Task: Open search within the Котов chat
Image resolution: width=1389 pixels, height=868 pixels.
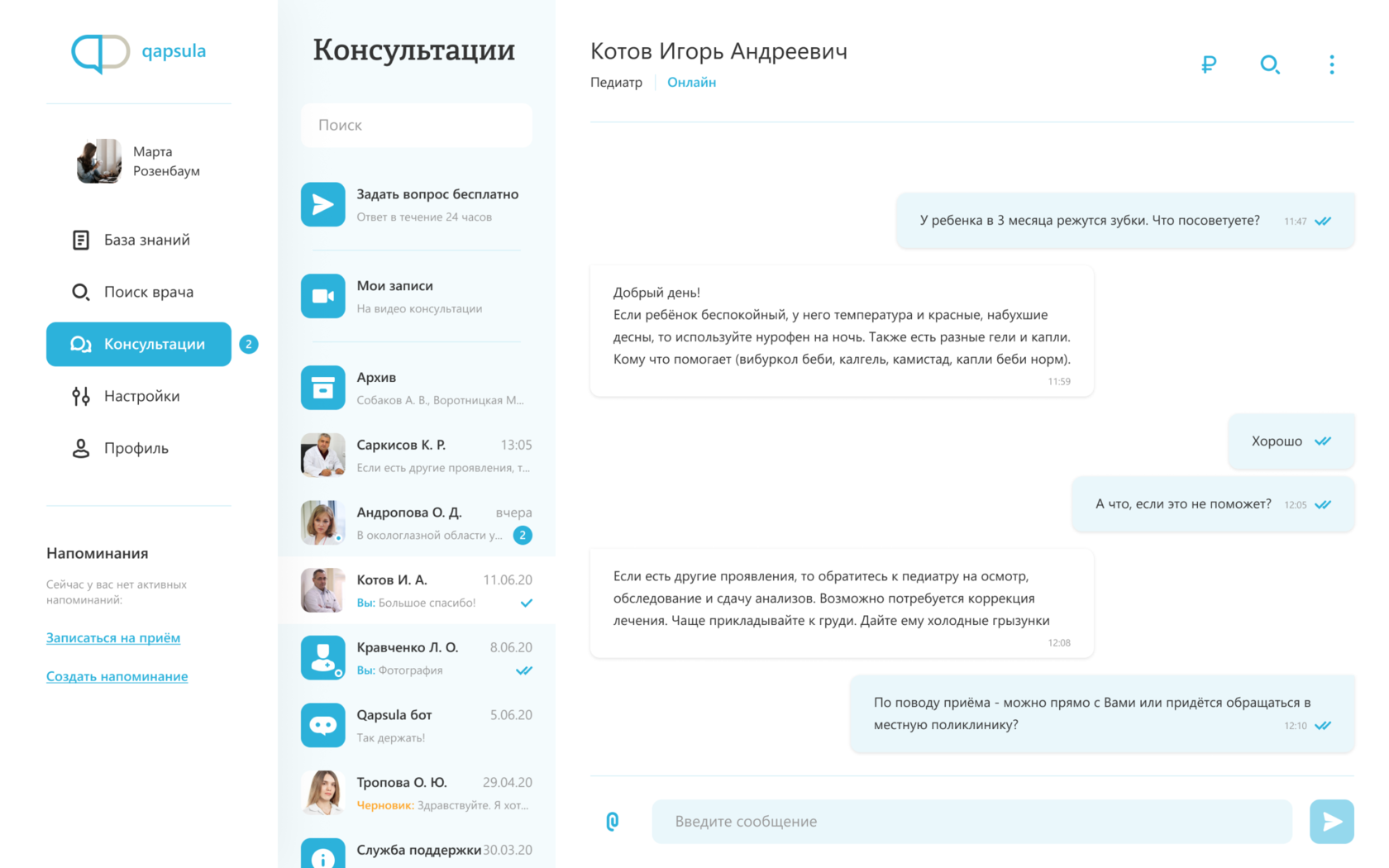Action: [1270, 64]
